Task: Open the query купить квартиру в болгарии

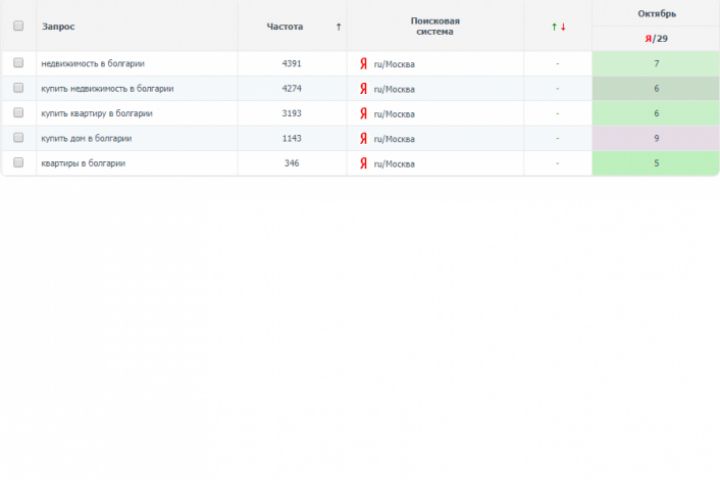Action: pyautogui.click(x=97, y=114)
